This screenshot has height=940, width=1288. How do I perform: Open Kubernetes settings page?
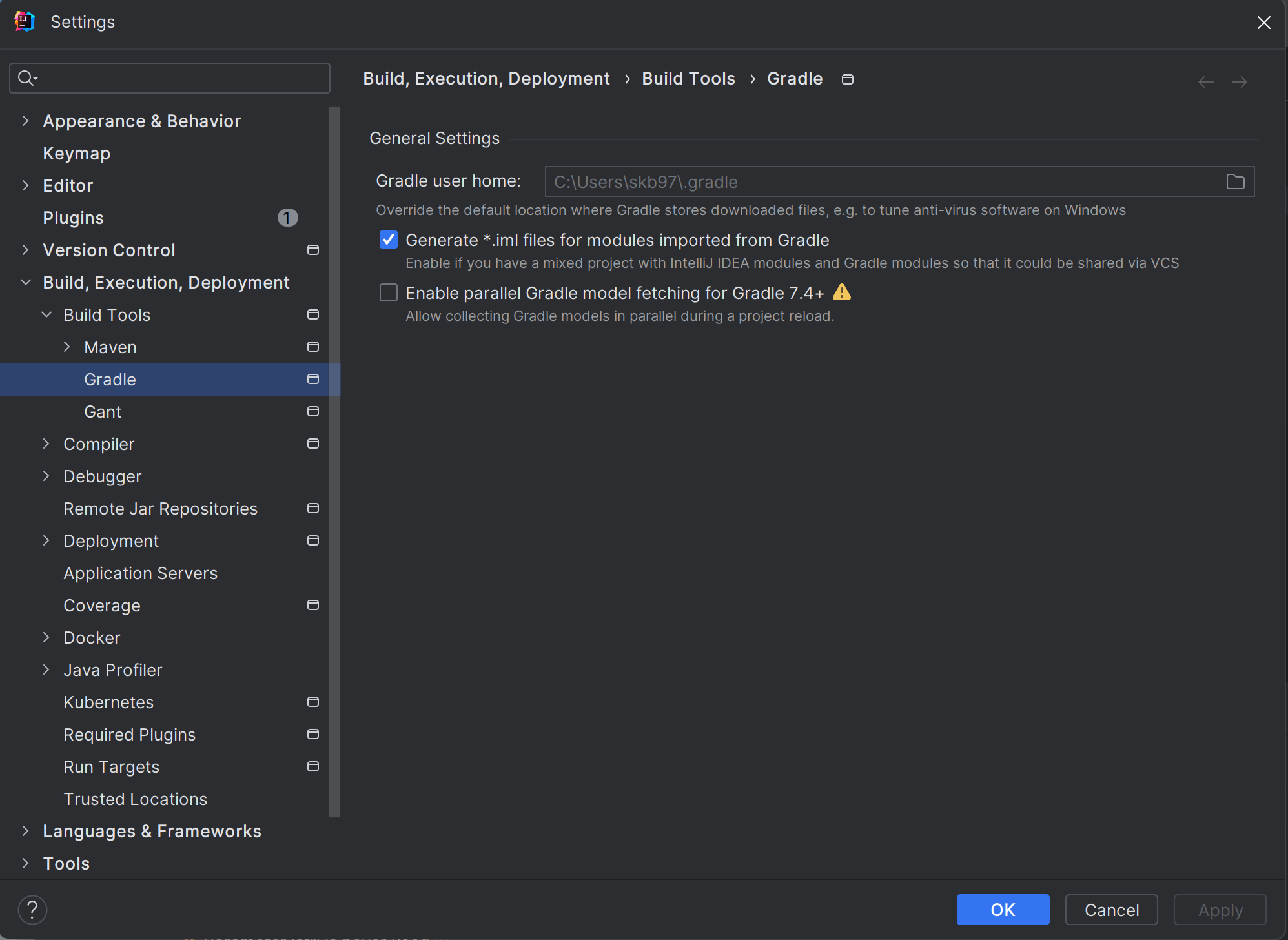pyautogui.click(x=108, y=702)
